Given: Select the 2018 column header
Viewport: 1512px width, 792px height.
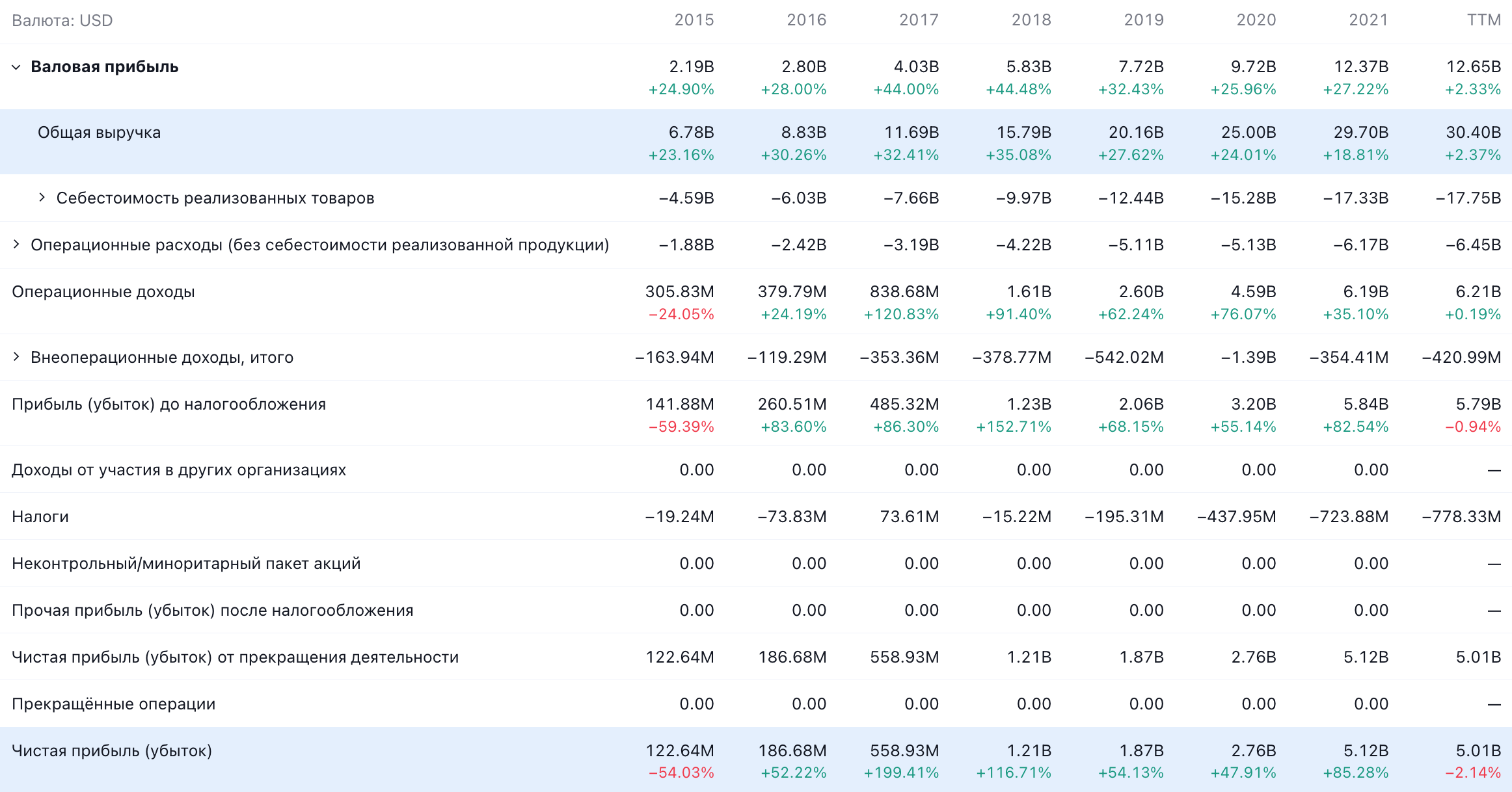Looking at the screenshot, I should coord(1031,20).
